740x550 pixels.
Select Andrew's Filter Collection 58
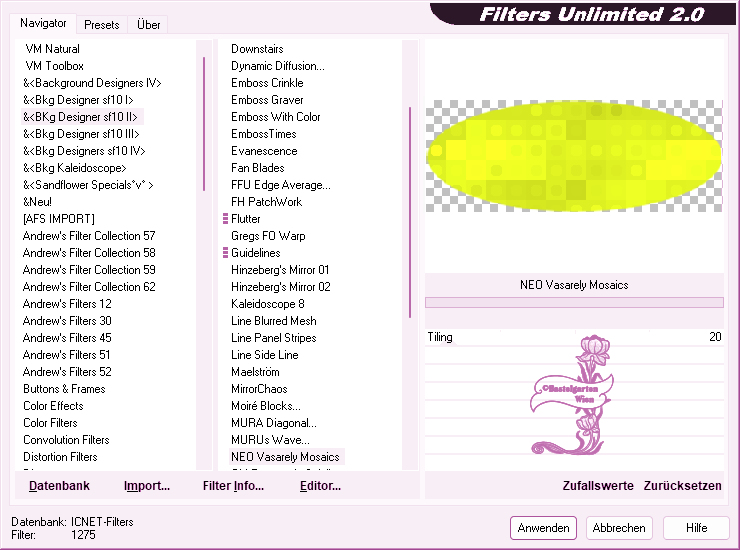(89, 253)
